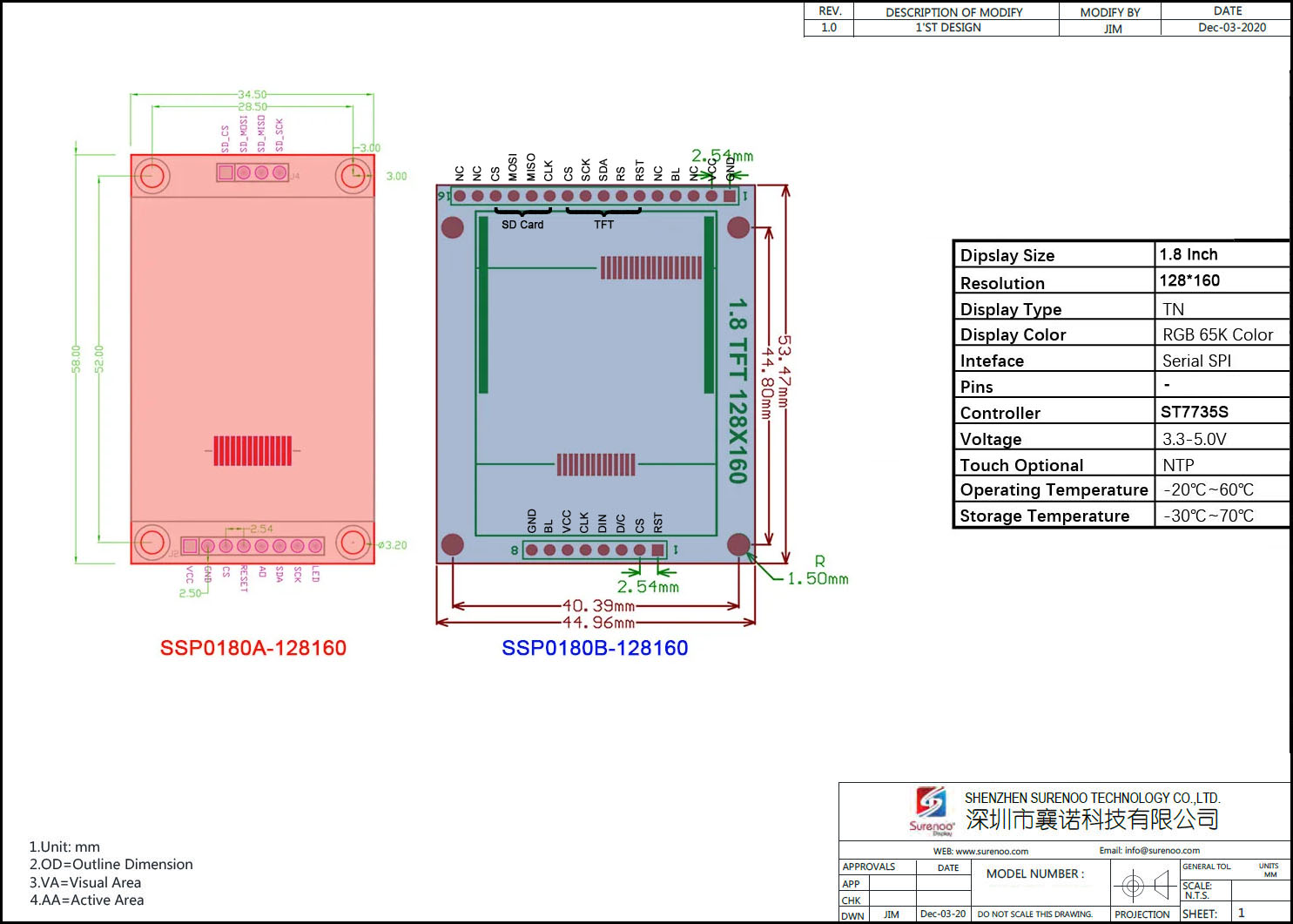The height and width of the screenshot is (924, 1293).
Task: Select the SSP0180B-128160 blue model label
Action: coord(595,648)
